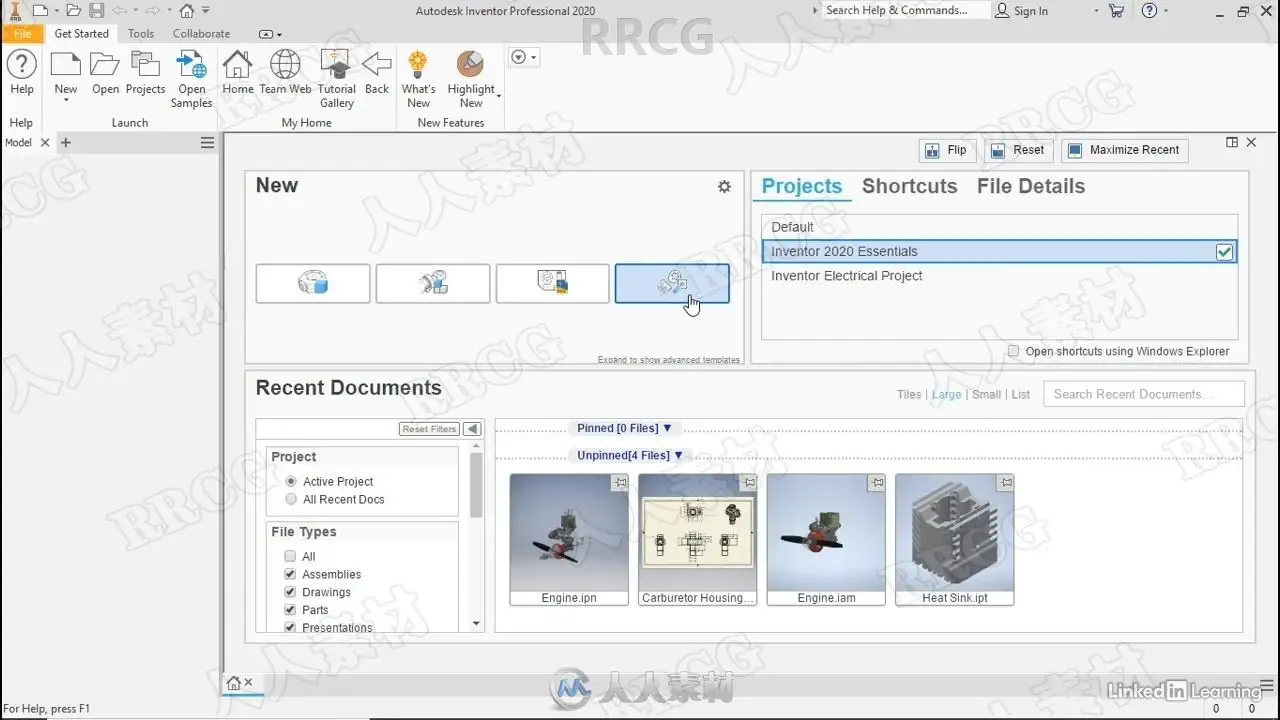The height and width of the screenshot is (720, 1280).
Task: Check the All file types checkbox
Action: tap(290, 556)
